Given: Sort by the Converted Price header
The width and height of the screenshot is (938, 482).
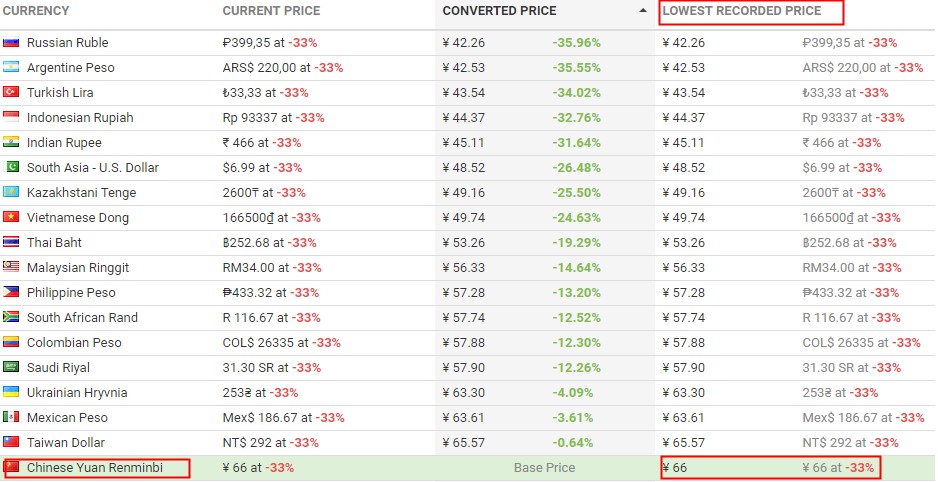Looking at the screenshot, I should click(x=499, y=11).
